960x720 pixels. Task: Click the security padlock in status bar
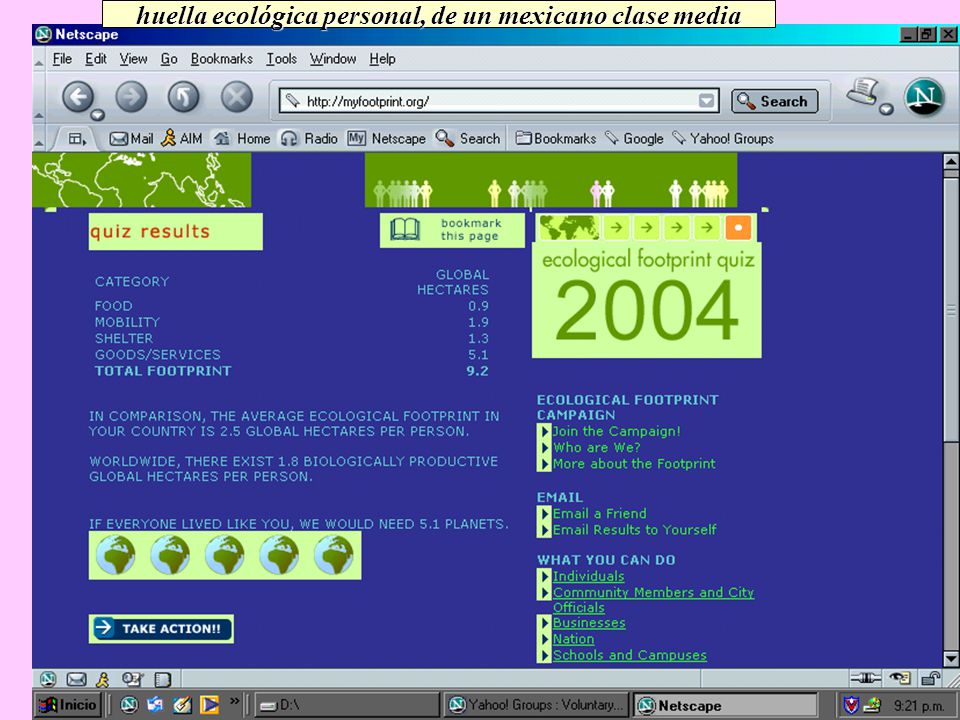(x=931, y=678)
